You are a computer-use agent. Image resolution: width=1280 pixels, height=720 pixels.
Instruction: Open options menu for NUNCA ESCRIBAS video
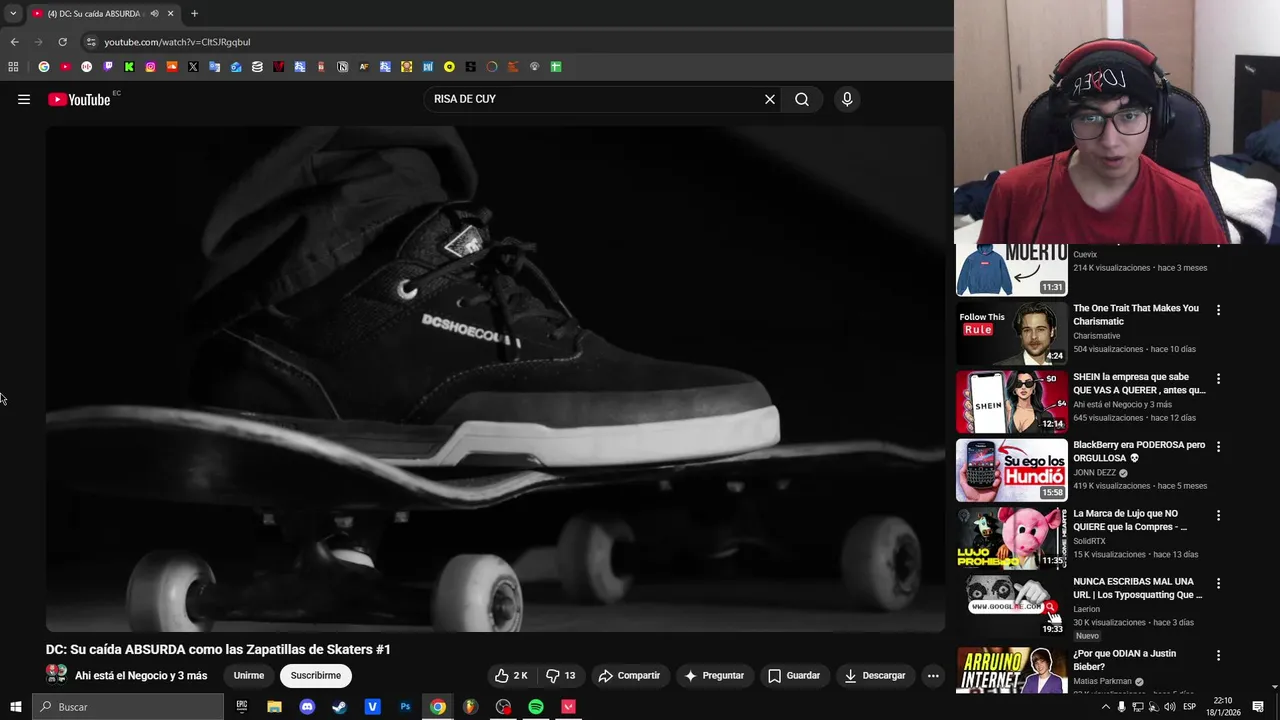1218,583
